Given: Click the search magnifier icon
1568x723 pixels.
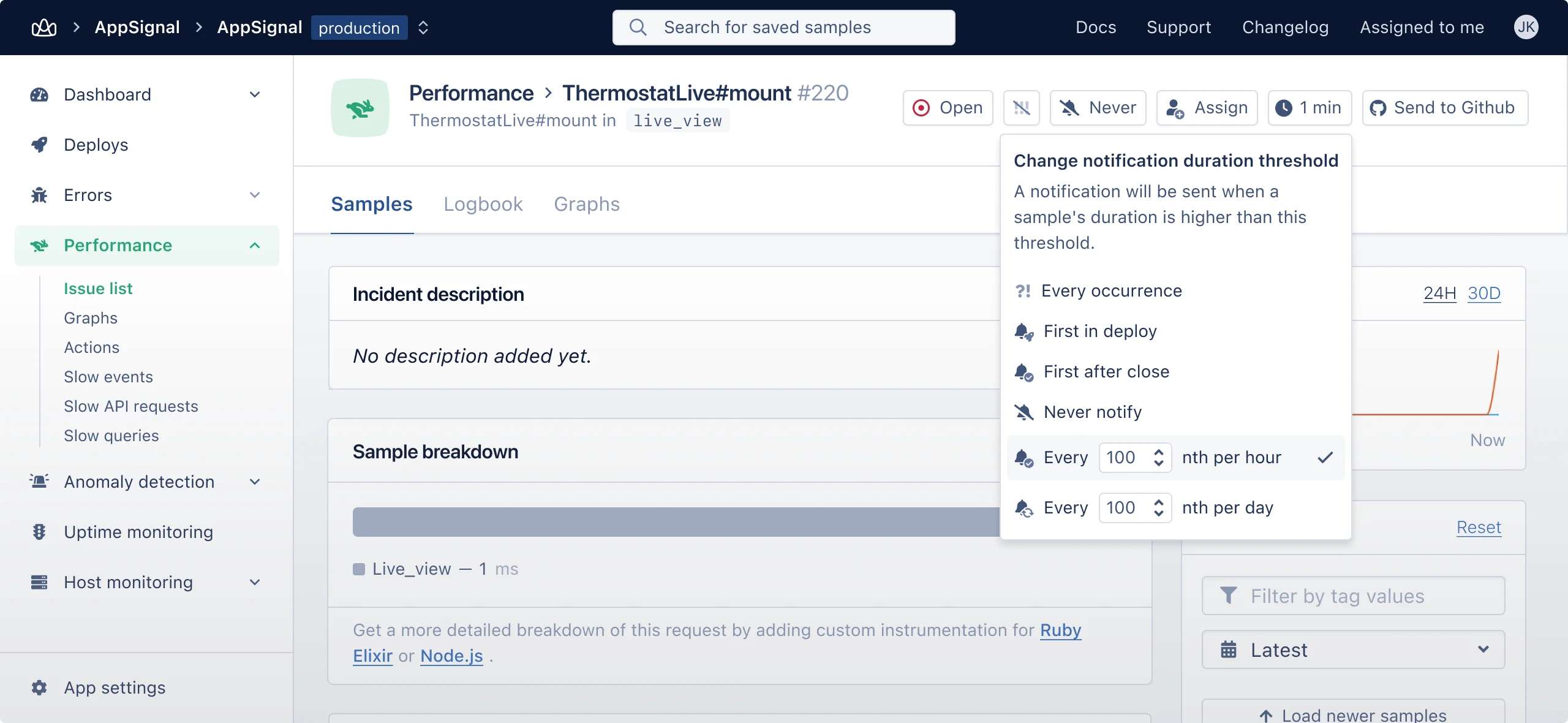Looking at the screenshot, I should click(x=638, y=28).
